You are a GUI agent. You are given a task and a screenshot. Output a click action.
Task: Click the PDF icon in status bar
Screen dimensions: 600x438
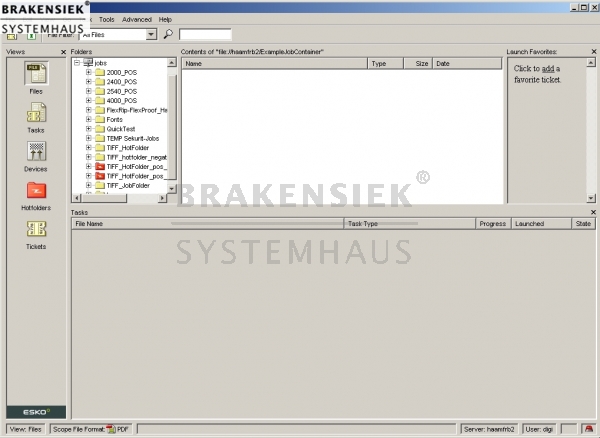[111, 429]
